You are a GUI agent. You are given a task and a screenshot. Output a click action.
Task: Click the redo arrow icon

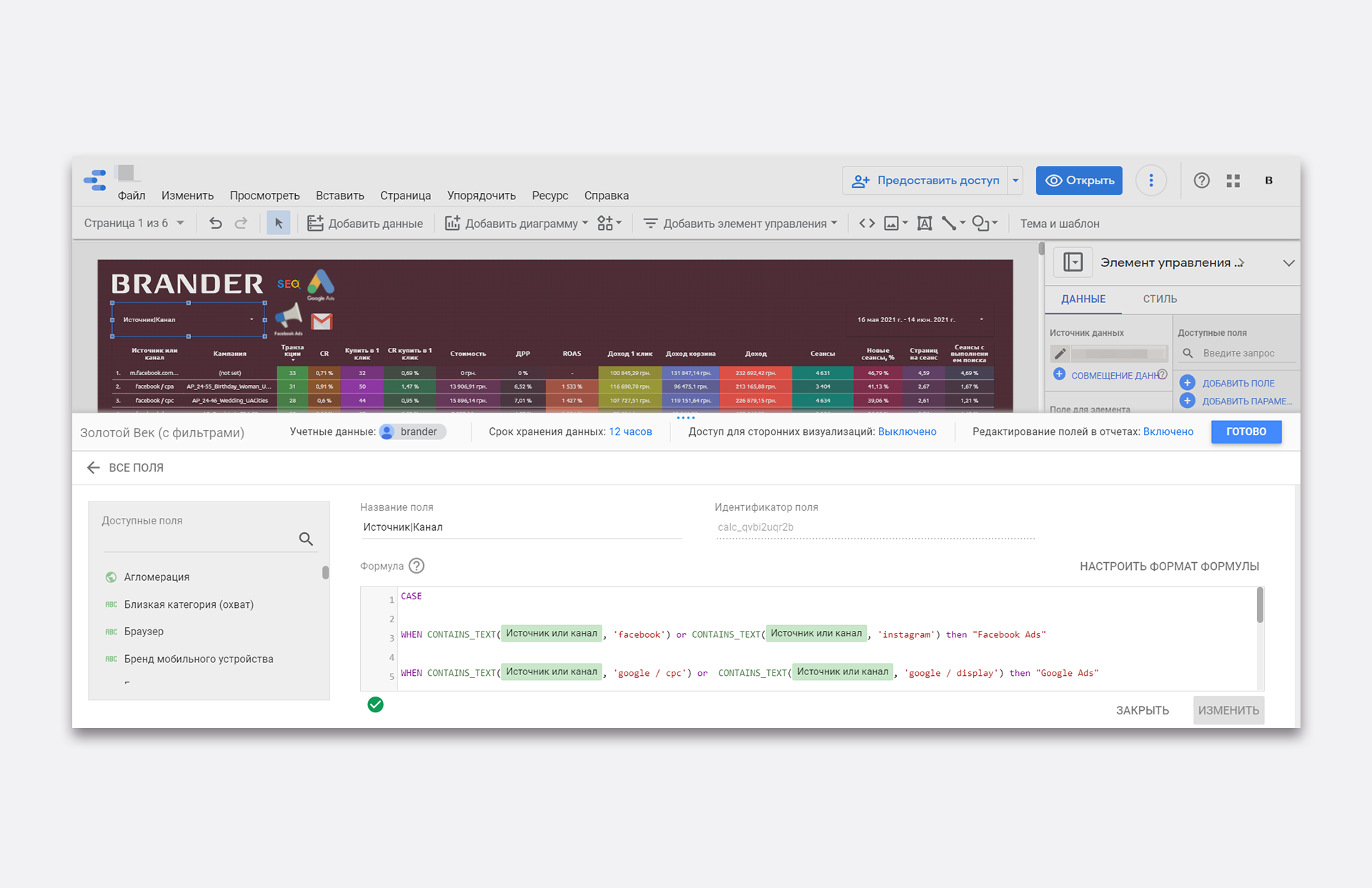click(x=242, y=224)
